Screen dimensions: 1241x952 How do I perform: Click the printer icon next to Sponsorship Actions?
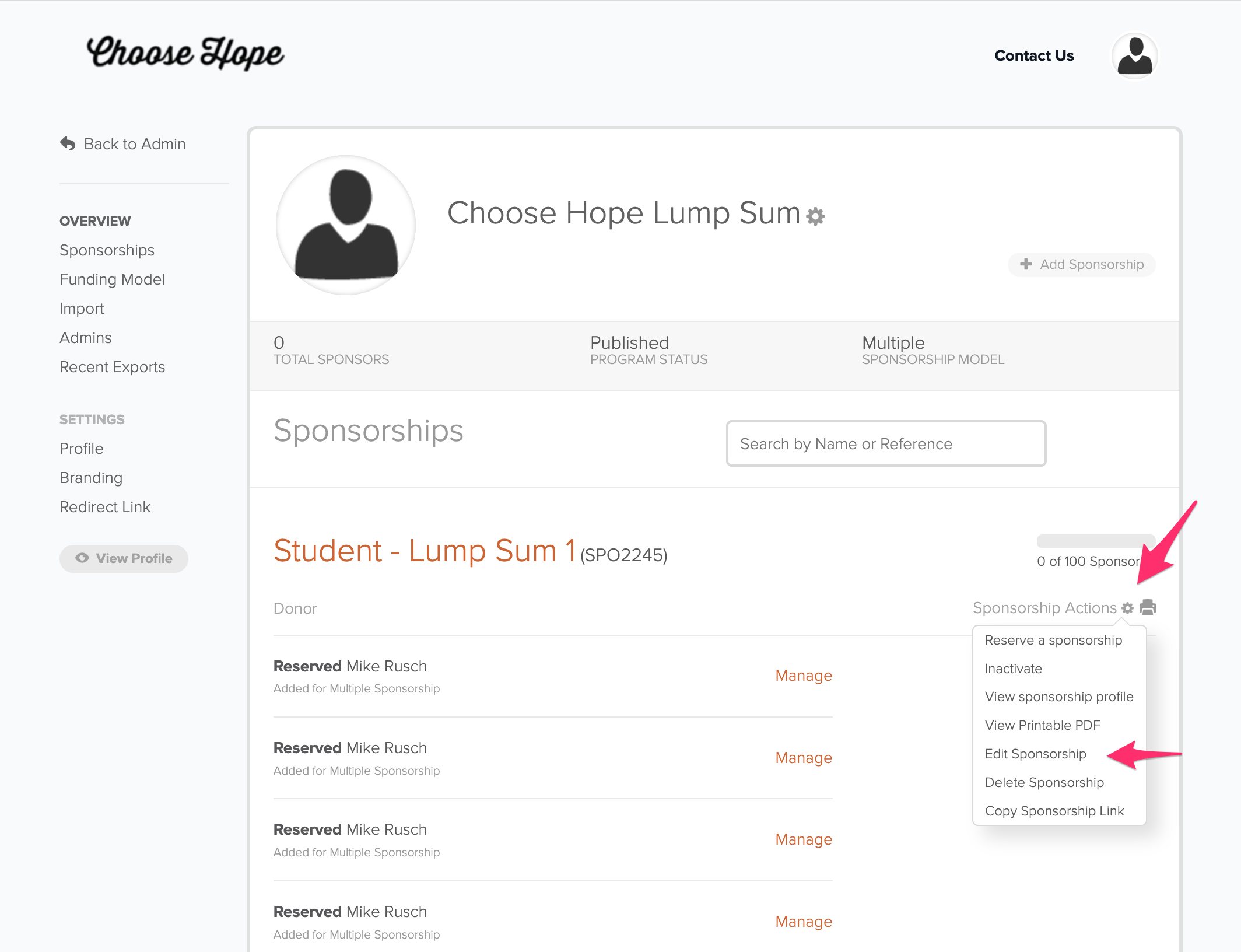[x=1148, y=607]
